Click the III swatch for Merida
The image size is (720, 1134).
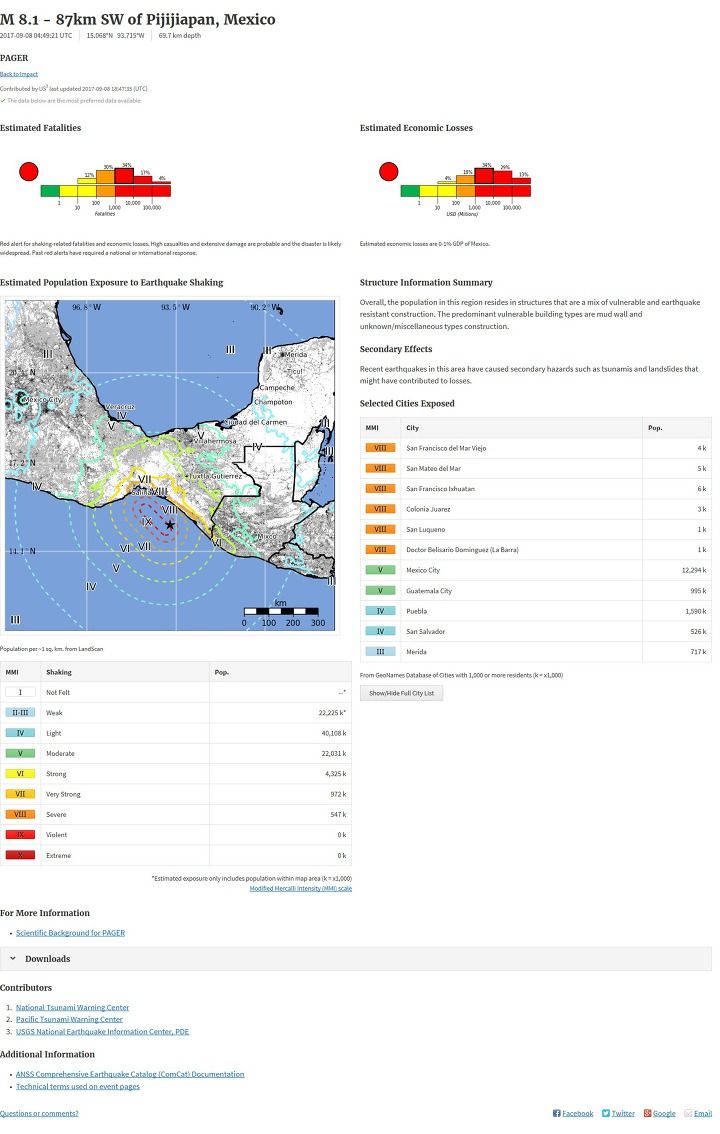380,652
